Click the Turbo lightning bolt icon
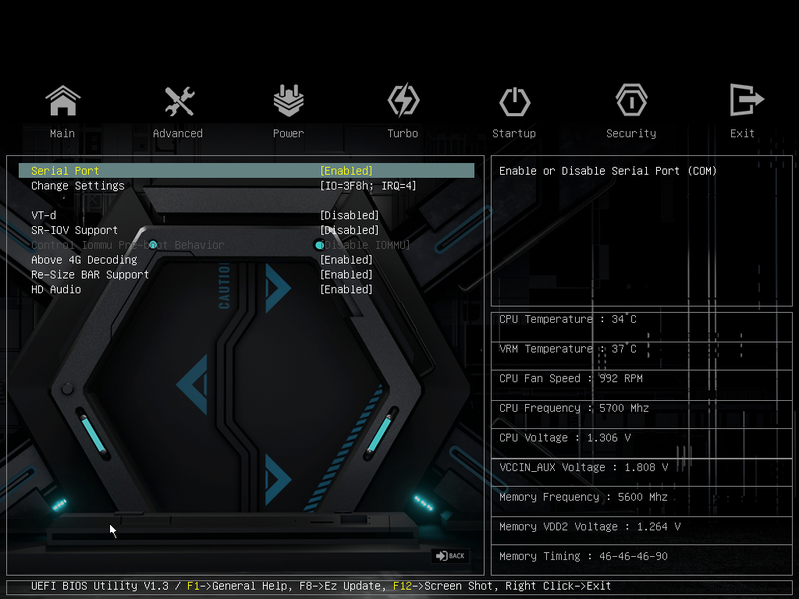Image resolution: width=799 pixels, height=599 pixels. (403, 100)
